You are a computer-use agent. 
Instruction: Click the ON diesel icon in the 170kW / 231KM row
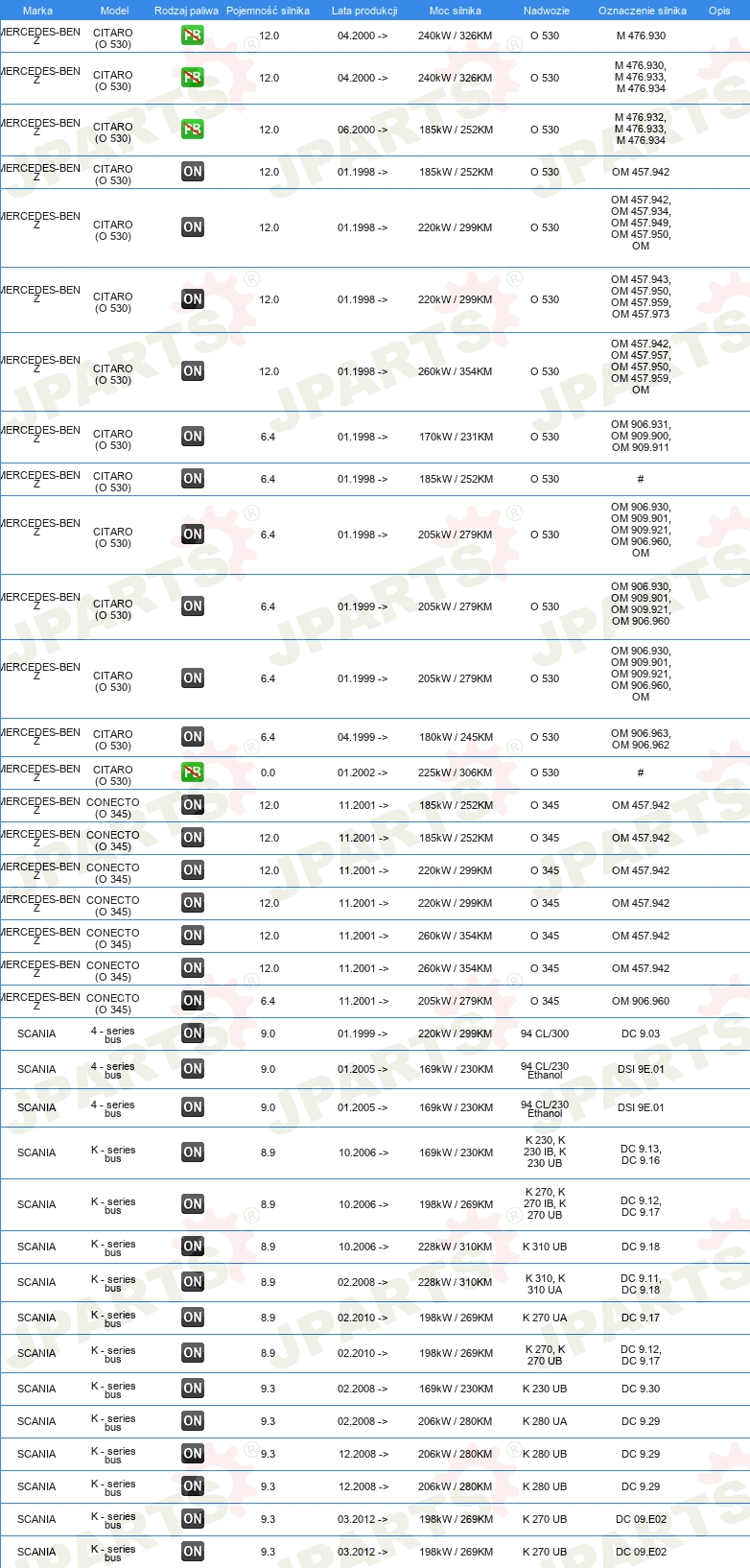click(193, 437)
